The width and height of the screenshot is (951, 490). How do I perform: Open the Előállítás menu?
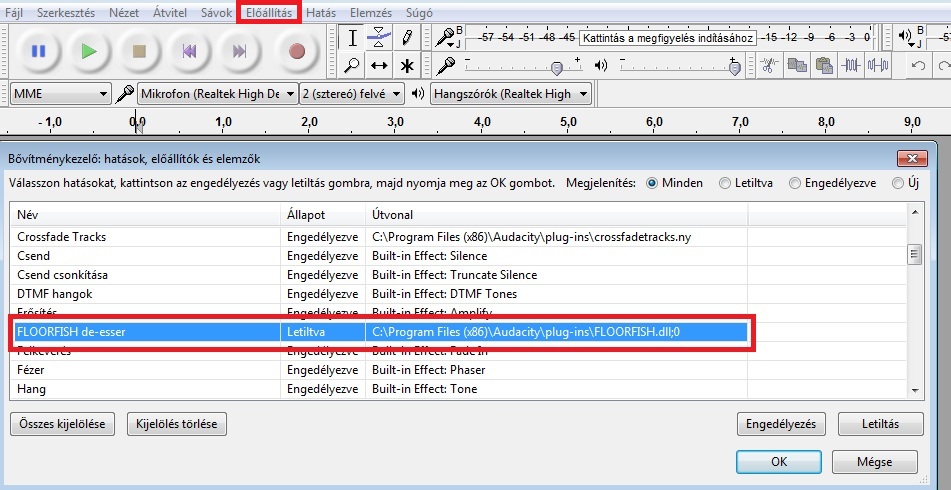(x=269, y=13)
